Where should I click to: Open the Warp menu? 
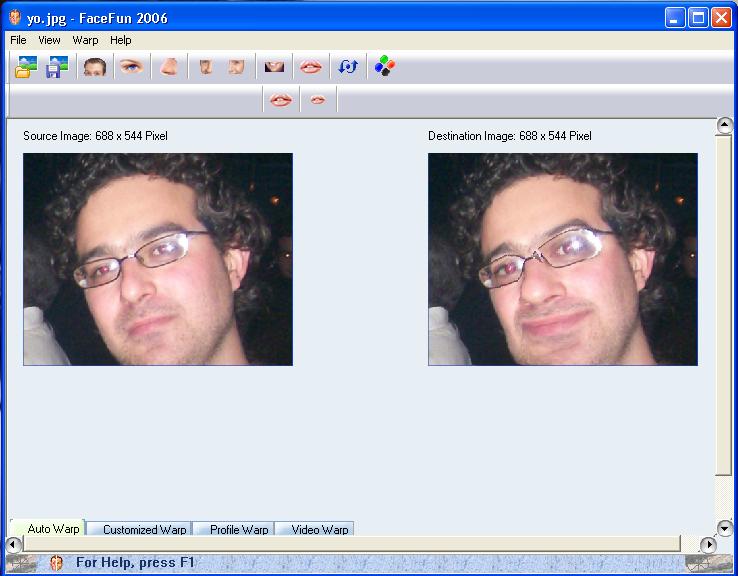pyautogui.click(x=85, y=40)
